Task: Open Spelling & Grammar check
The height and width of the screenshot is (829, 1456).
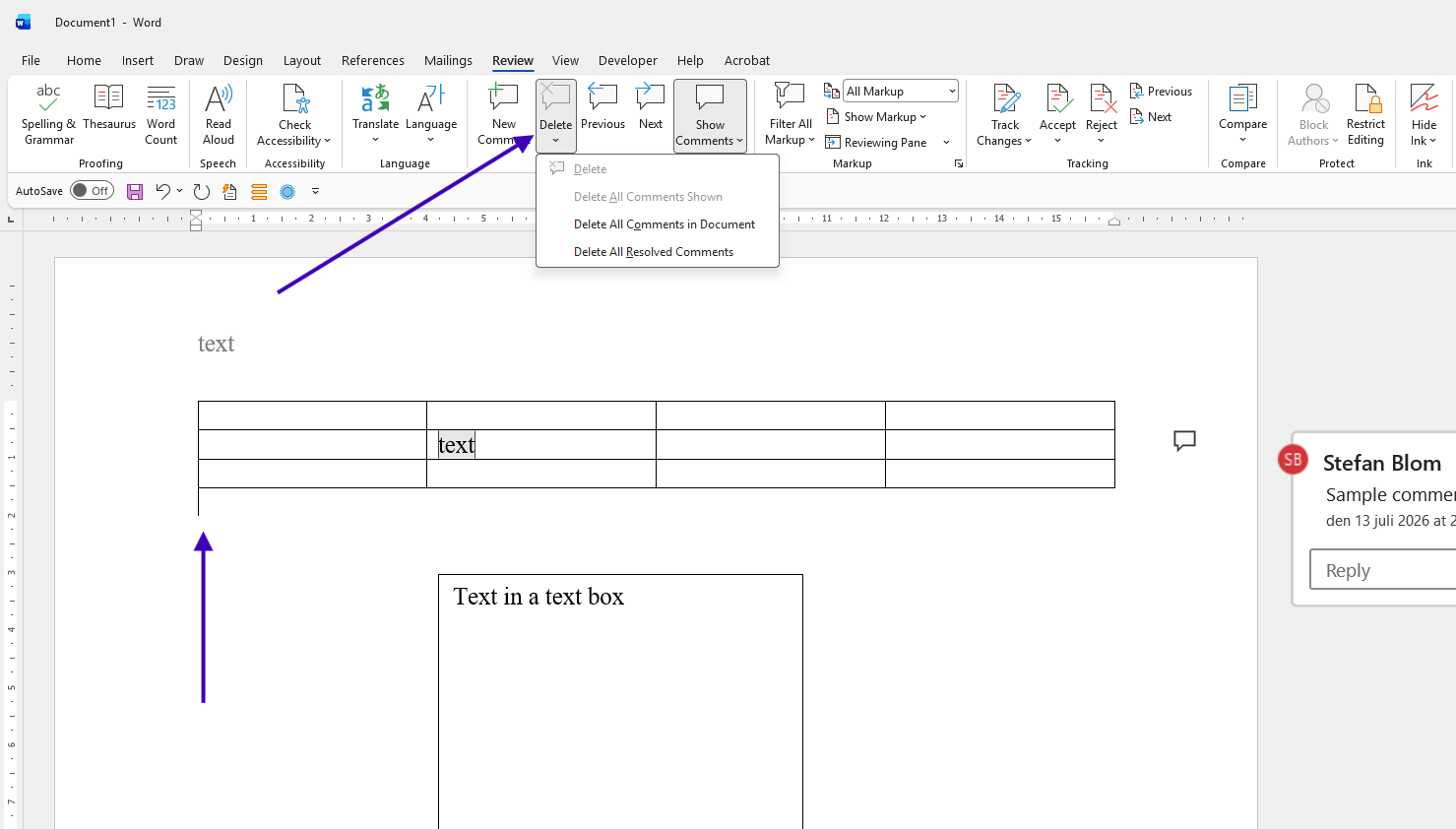Action: (x=48, y=115)
